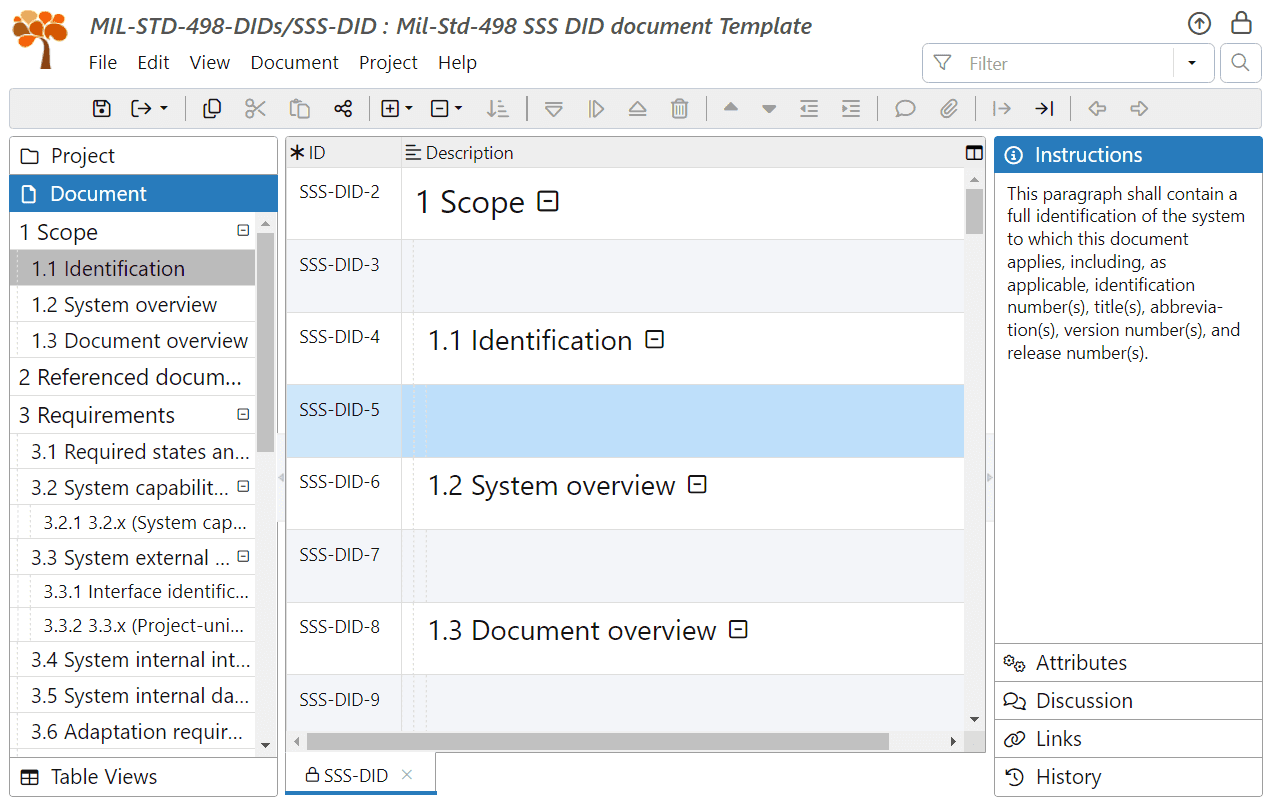Image resolution: width=1272 pixels, height=800 pixels.
Task: Click the link/share nodes icon
Action: click(x=343, y=109)
